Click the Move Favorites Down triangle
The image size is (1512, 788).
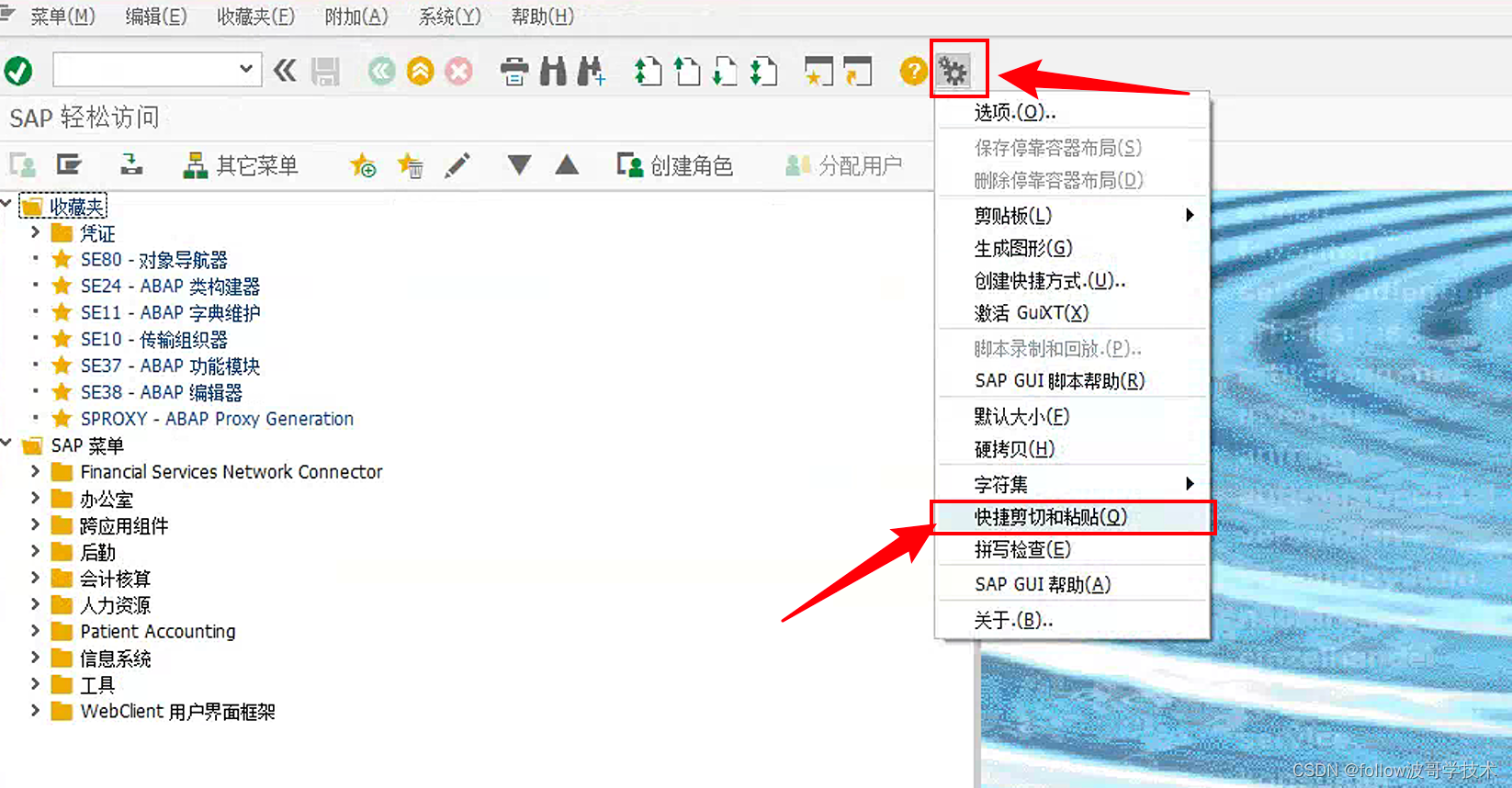coord(519,165)
